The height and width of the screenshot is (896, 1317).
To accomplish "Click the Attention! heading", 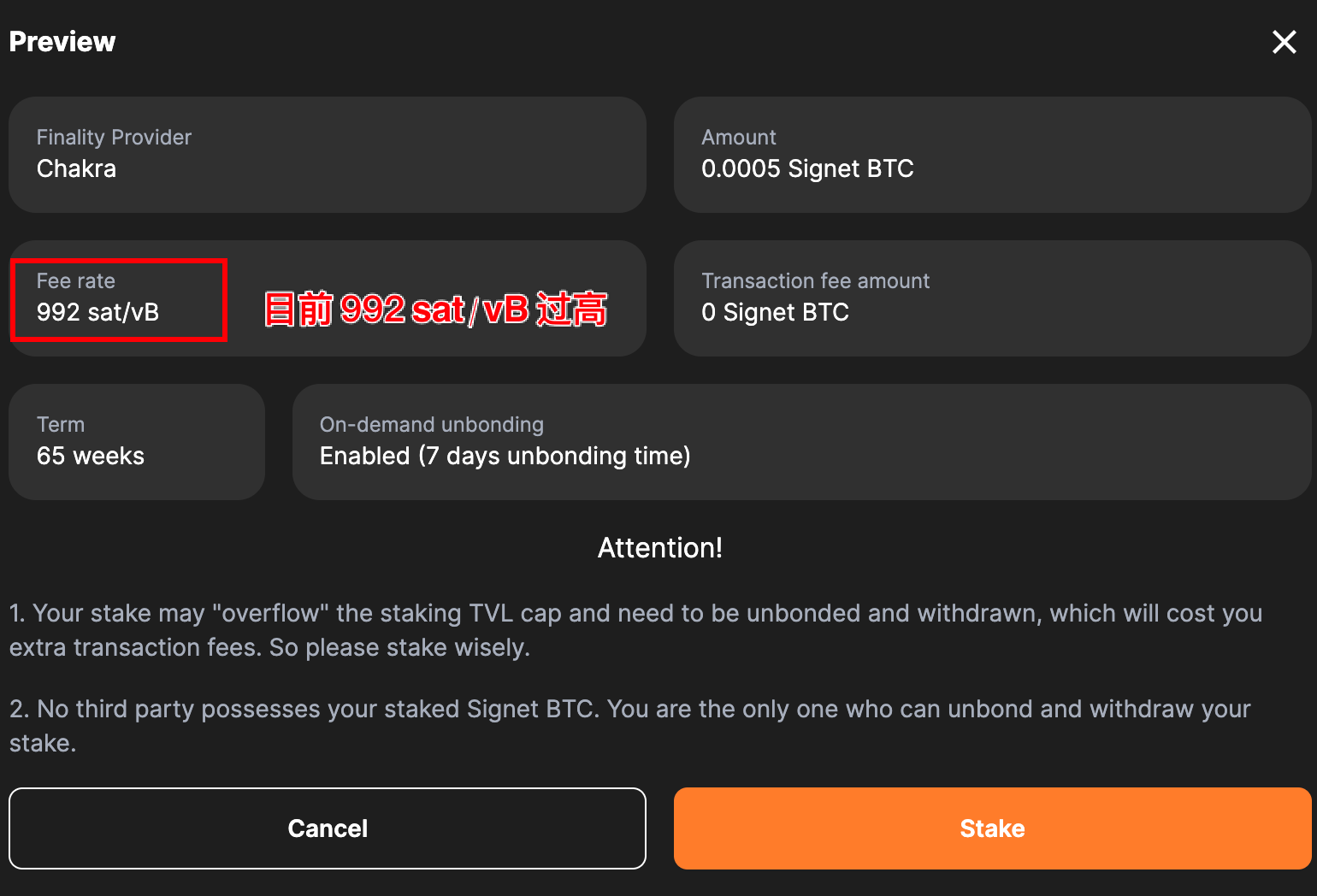I will coord(659,548).
